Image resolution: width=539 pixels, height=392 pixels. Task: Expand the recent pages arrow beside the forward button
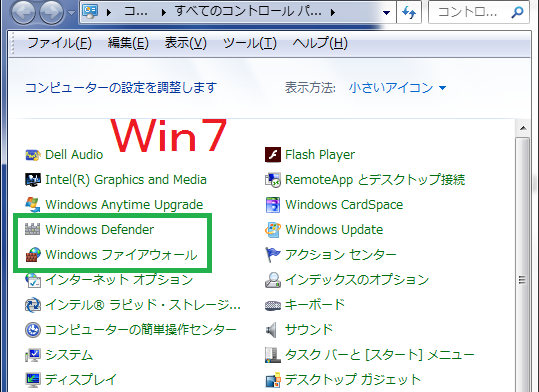(x=71, y=13)
